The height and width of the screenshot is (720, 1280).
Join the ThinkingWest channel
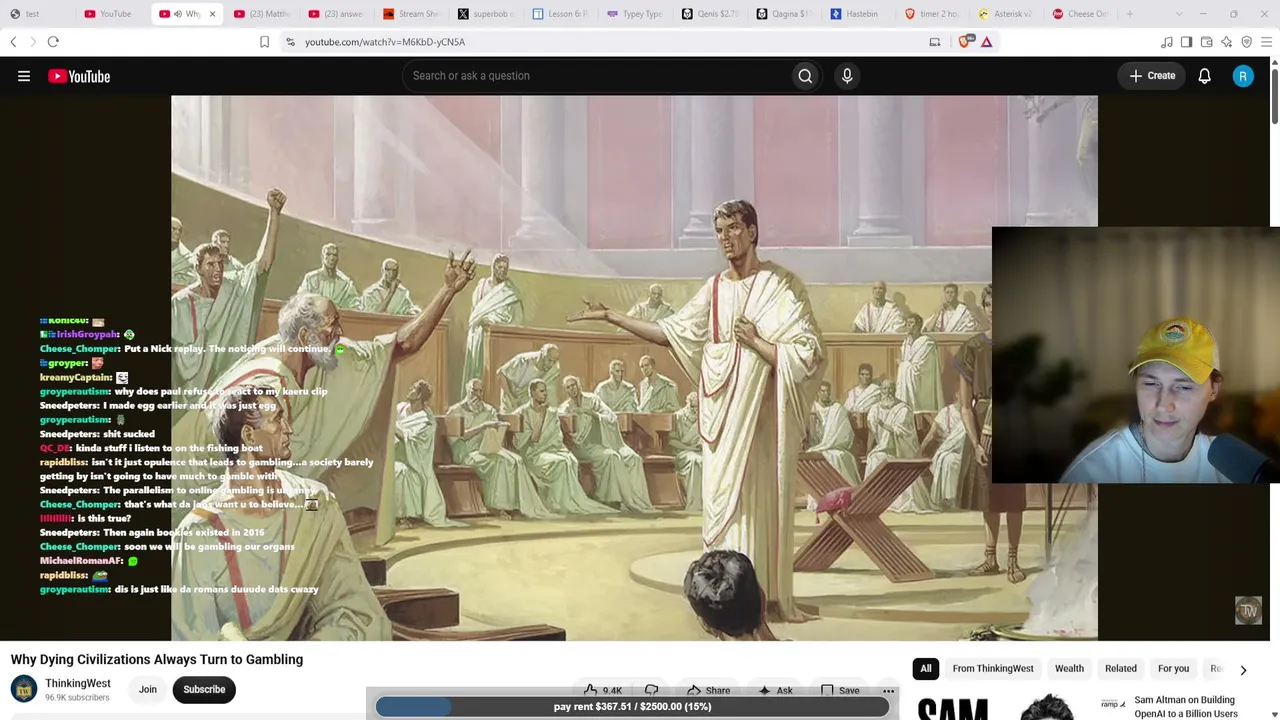[147, 689]
